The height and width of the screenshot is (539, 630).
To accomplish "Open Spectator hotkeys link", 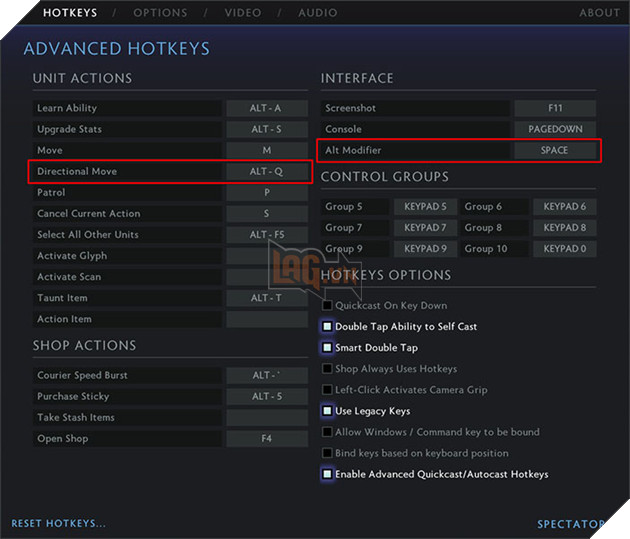I will (571, 524).
